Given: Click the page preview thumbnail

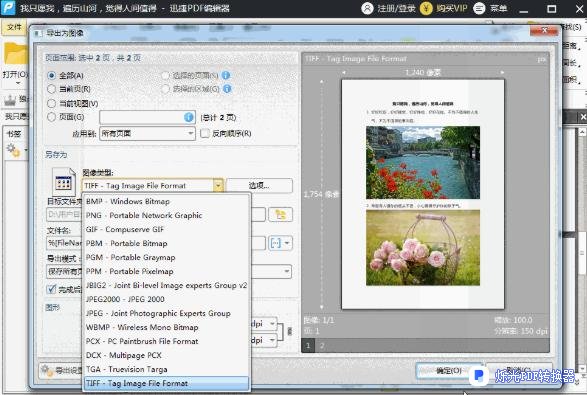Looking at the screenshot, I should 423,194.
